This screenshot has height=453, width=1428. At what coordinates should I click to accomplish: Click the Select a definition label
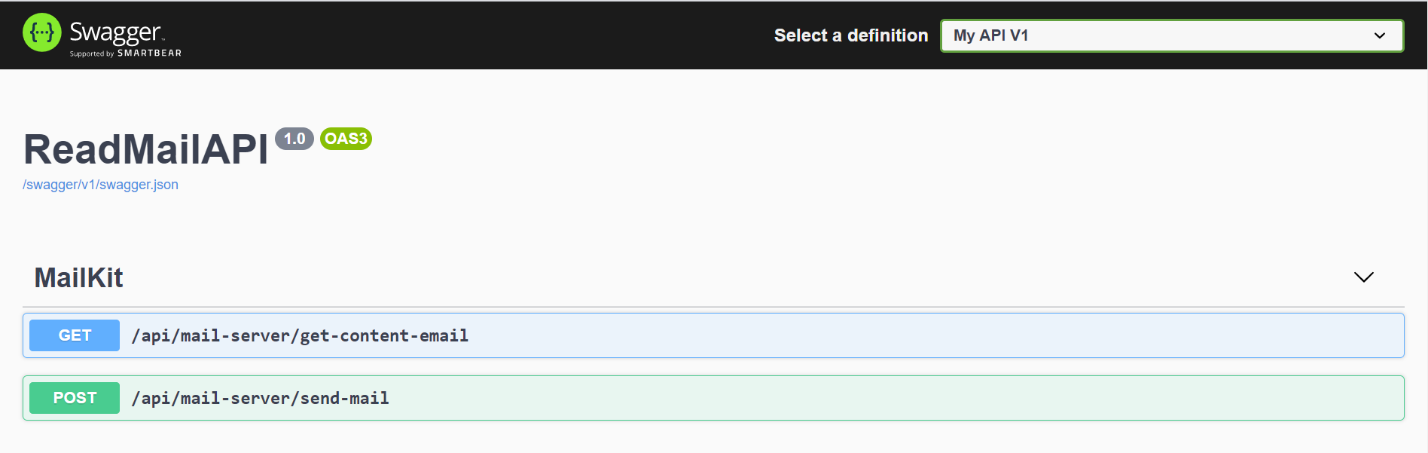click(x=851, y=35)
